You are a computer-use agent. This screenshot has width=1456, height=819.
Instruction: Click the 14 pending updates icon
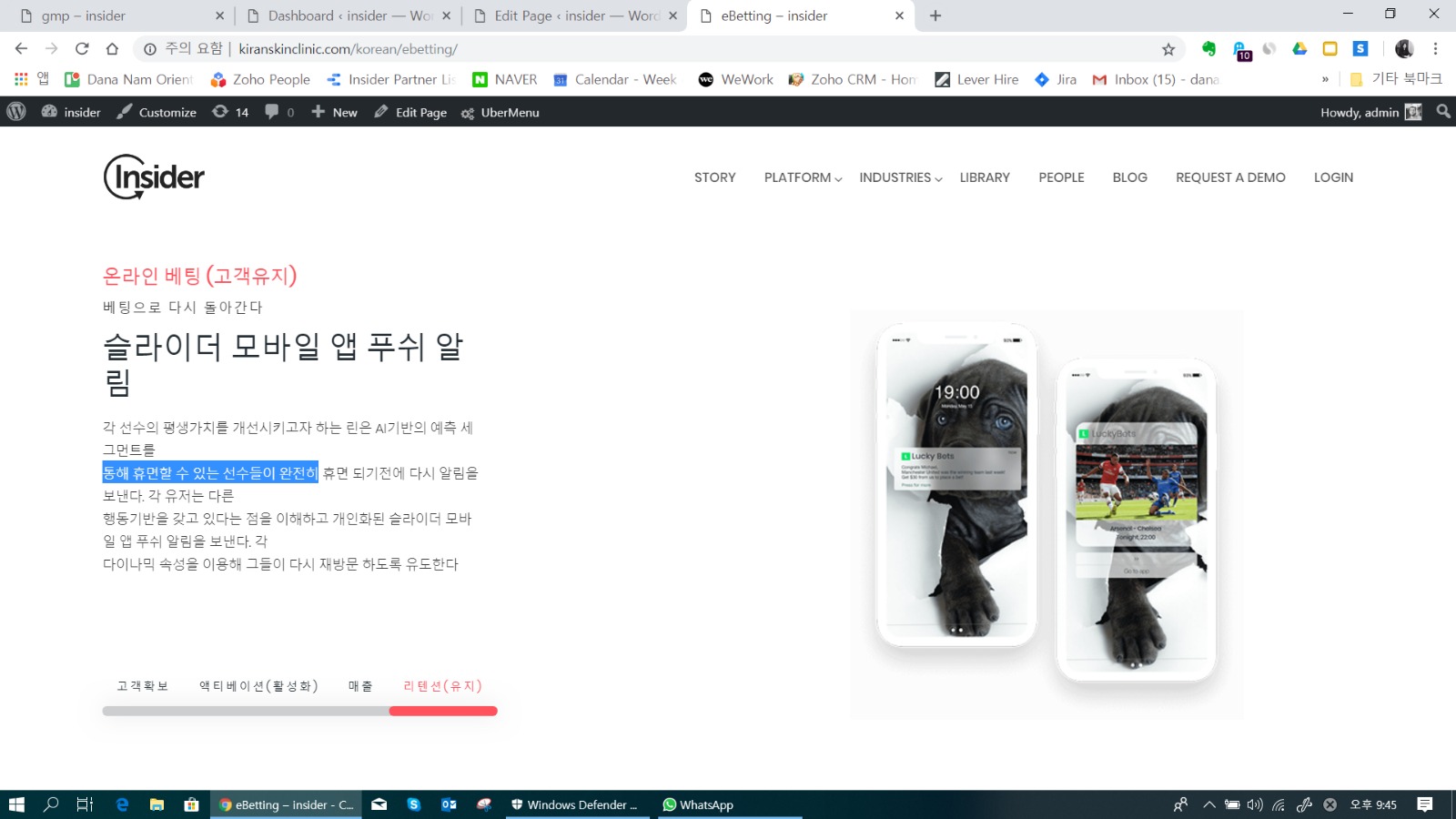(x=230, y=112)
